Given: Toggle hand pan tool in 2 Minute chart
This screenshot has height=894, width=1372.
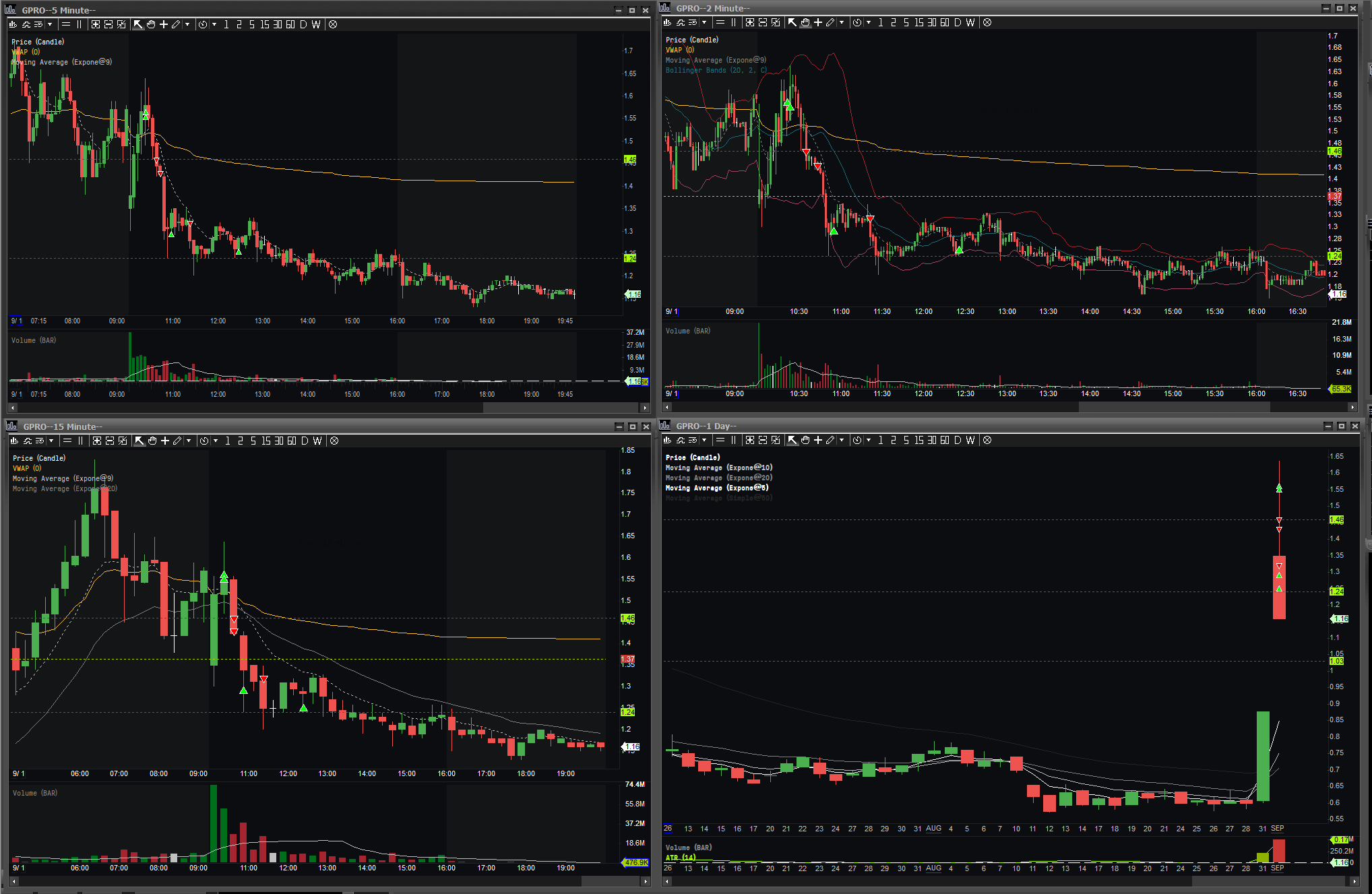Looking at the screenshot, I should tap(805, 22).
